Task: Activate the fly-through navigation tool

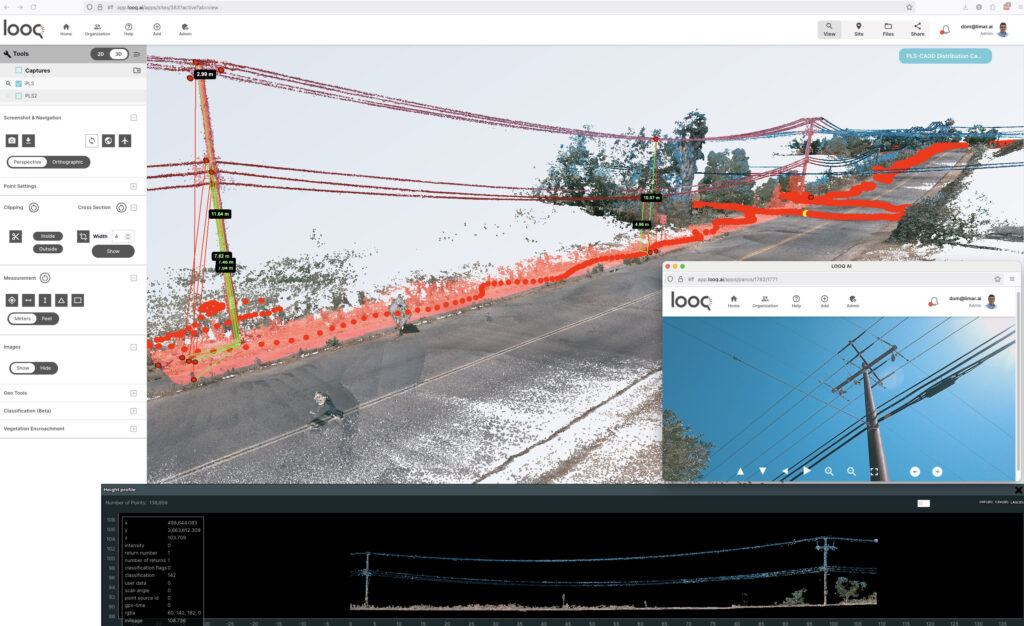Action: coord(124,138)
